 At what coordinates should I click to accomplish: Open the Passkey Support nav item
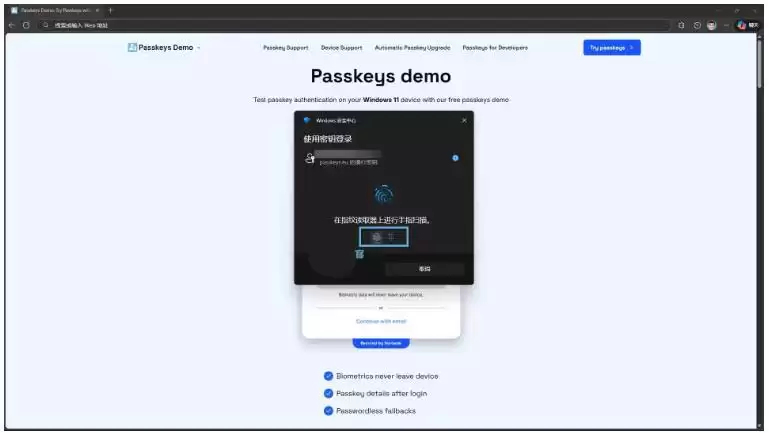pos(285,48)
